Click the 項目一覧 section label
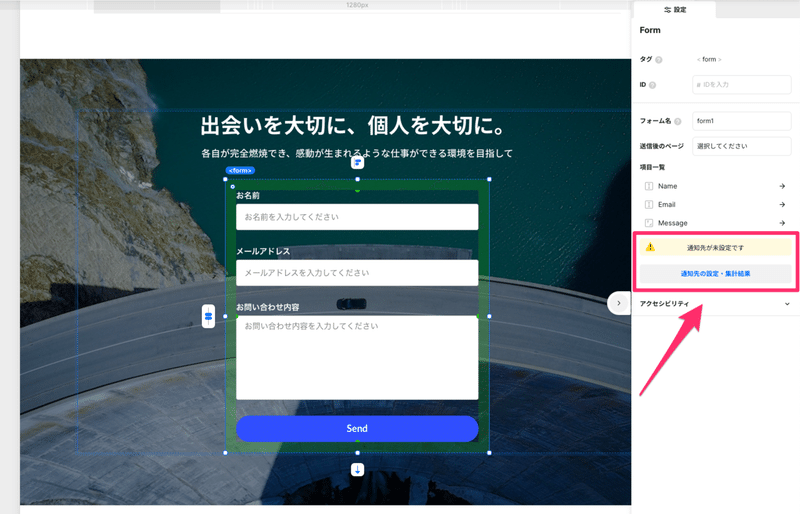This screenshot has height=514, width=800. coord(653,167)
